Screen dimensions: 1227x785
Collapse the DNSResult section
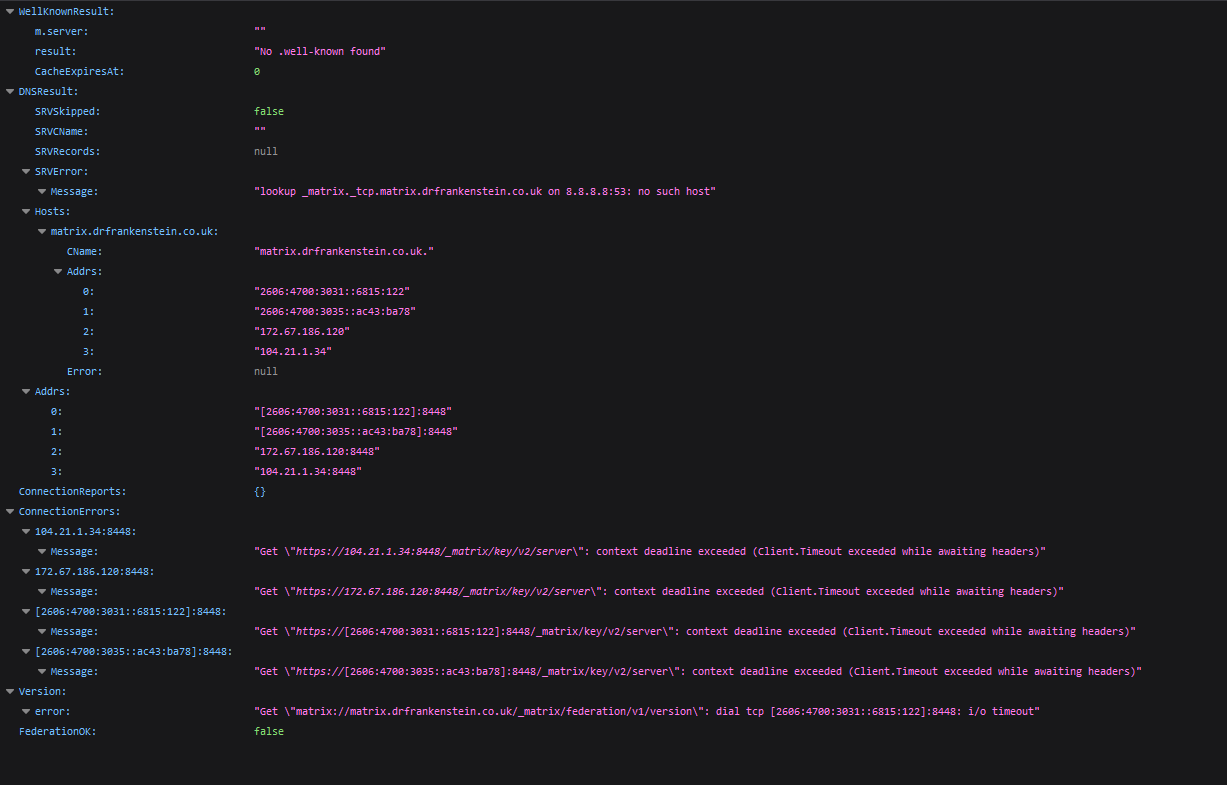tap(9, 91)
